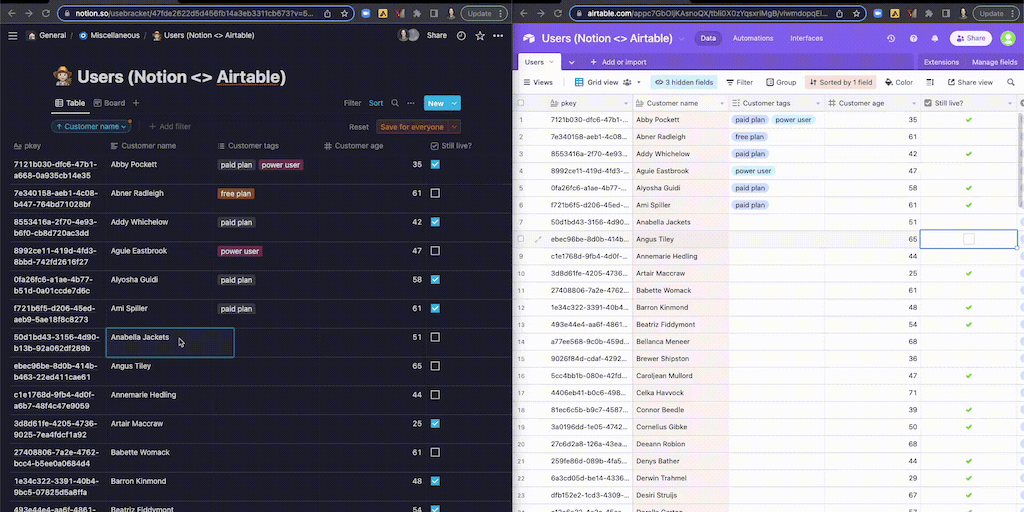Viewport: 1024px width, 512px height.
Task: Switch to Automations tab in Airtable
Action: 753,38
